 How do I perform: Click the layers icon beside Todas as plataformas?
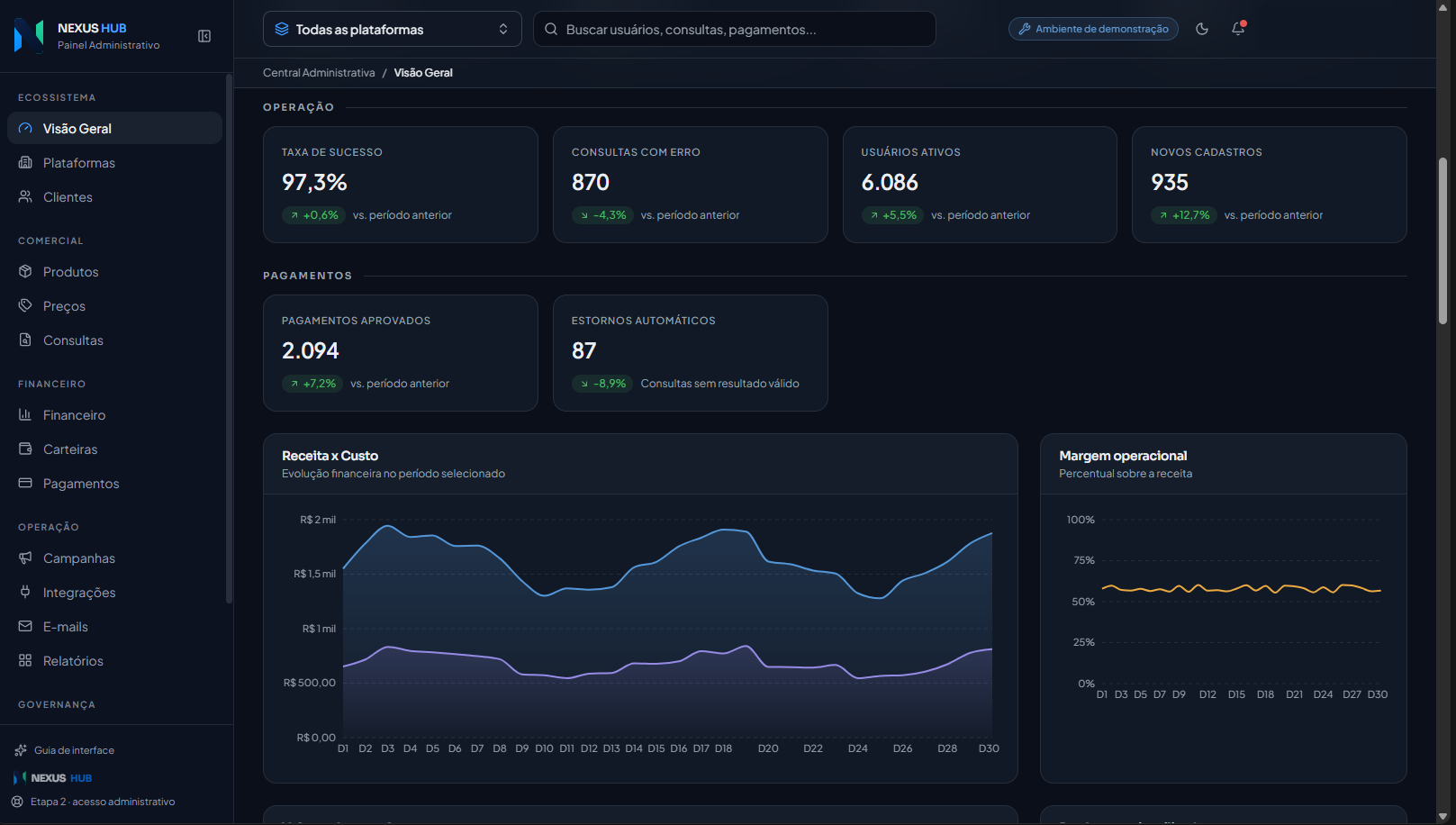pos(282,30)
